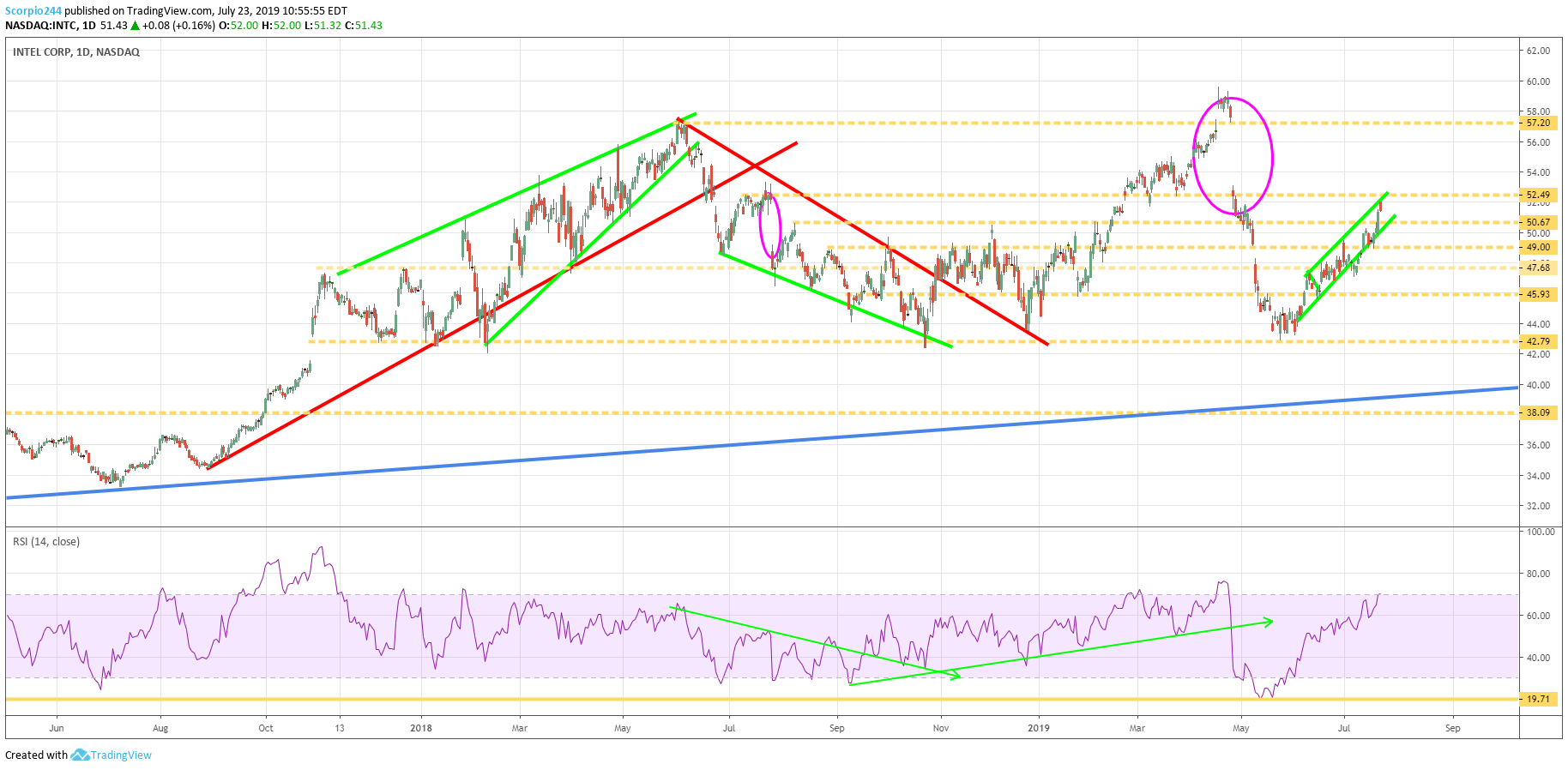Select the large magenta ellipse around the April gap
This screenshot has width=1568, height=770.
[1233, 156]
